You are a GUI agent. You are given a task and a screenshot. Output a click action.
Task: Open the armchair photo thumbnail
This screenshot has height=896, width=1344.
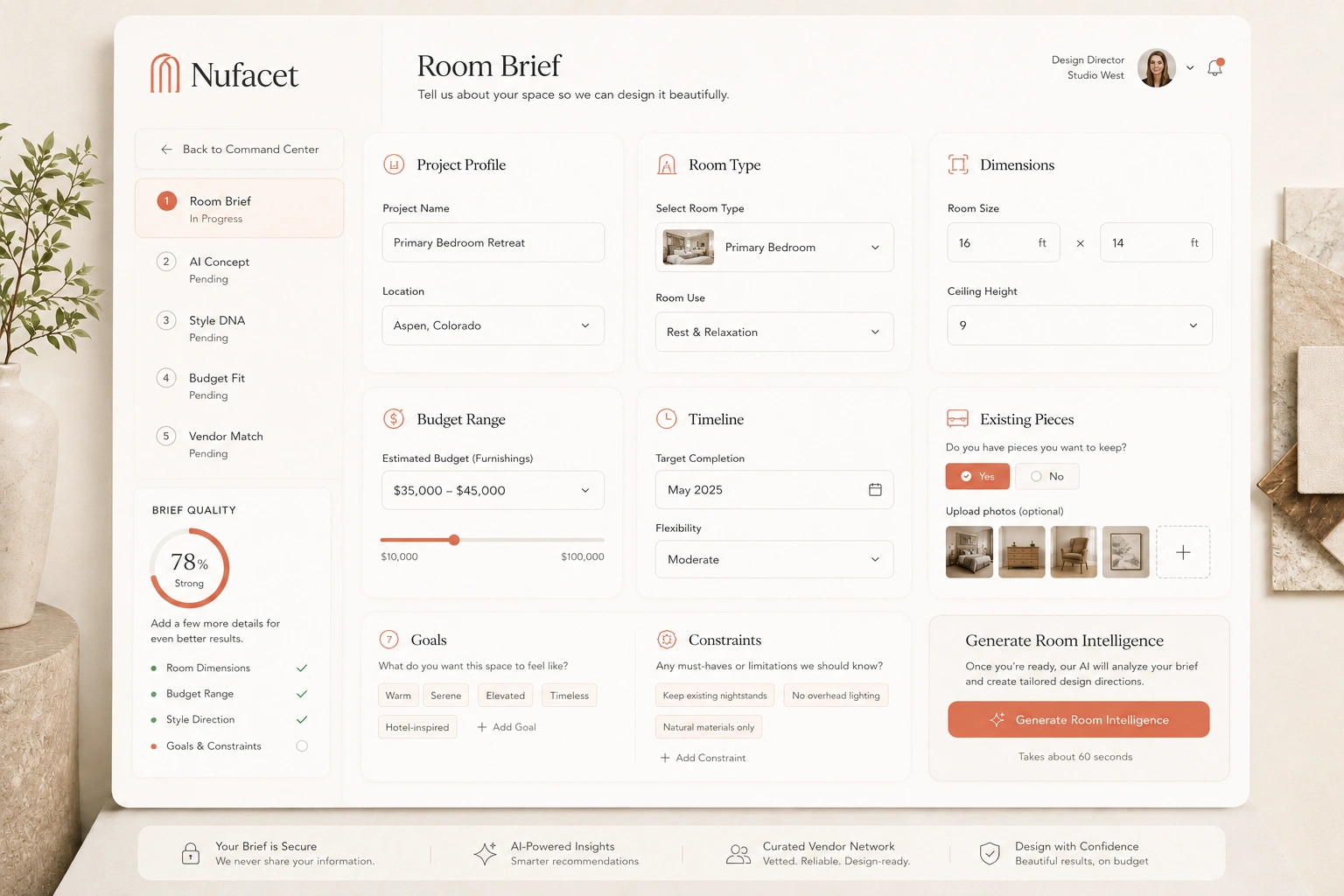tap(1074, 552)
